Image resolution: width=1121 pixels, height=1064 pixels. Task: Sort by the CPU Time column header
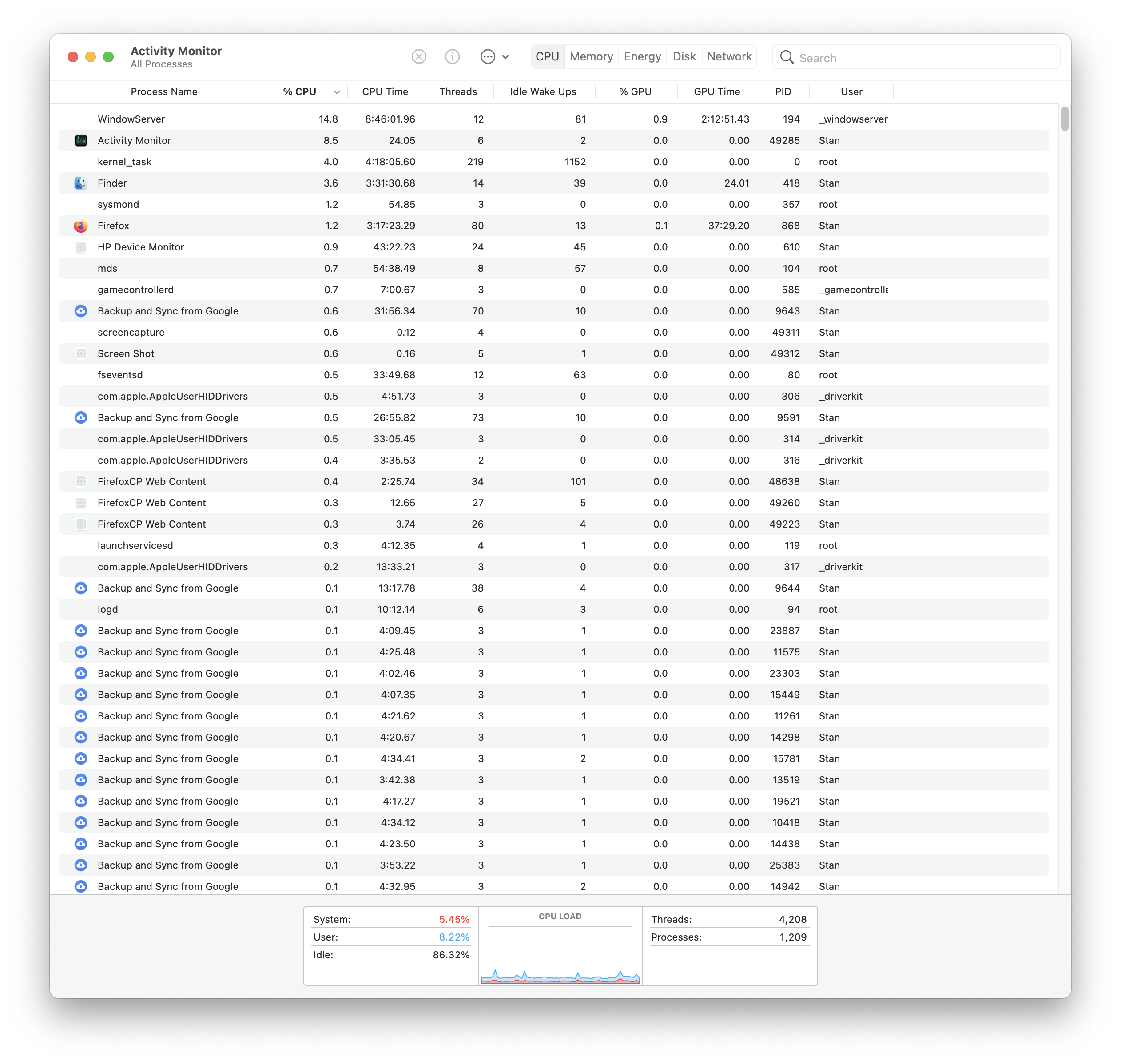(385, 92)
